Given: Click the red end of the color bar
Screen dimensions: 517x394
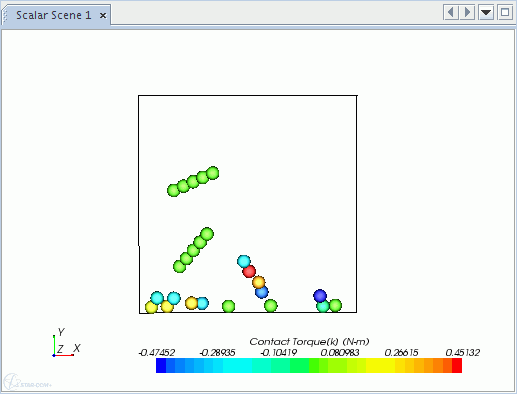Looking at the screenshot, I should click(x=457, y=366).
